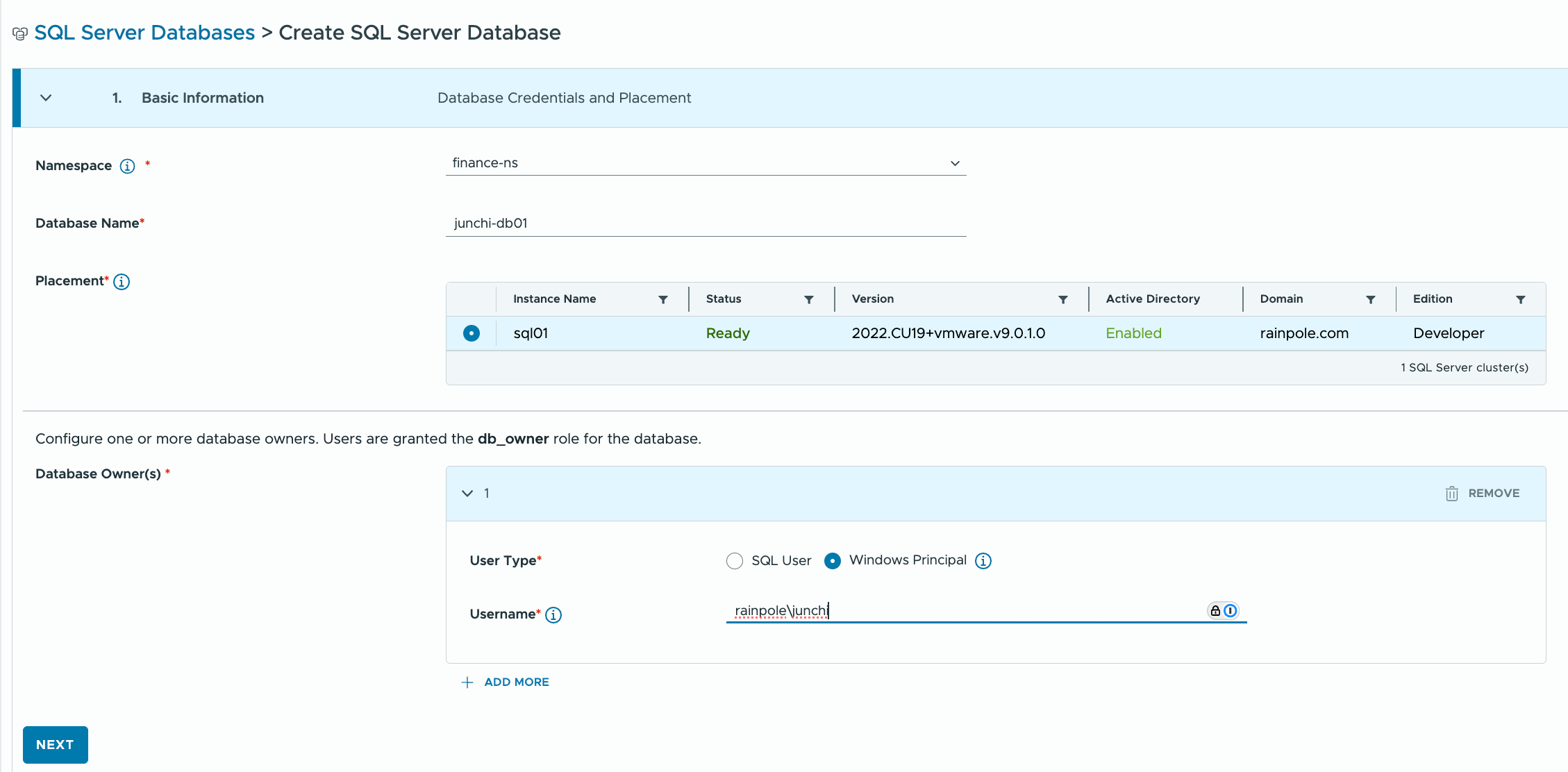The height and width of the screenshot is (772, 1568).
Task: Click ADD MORE to add an owner
Action: click(506, 682)
